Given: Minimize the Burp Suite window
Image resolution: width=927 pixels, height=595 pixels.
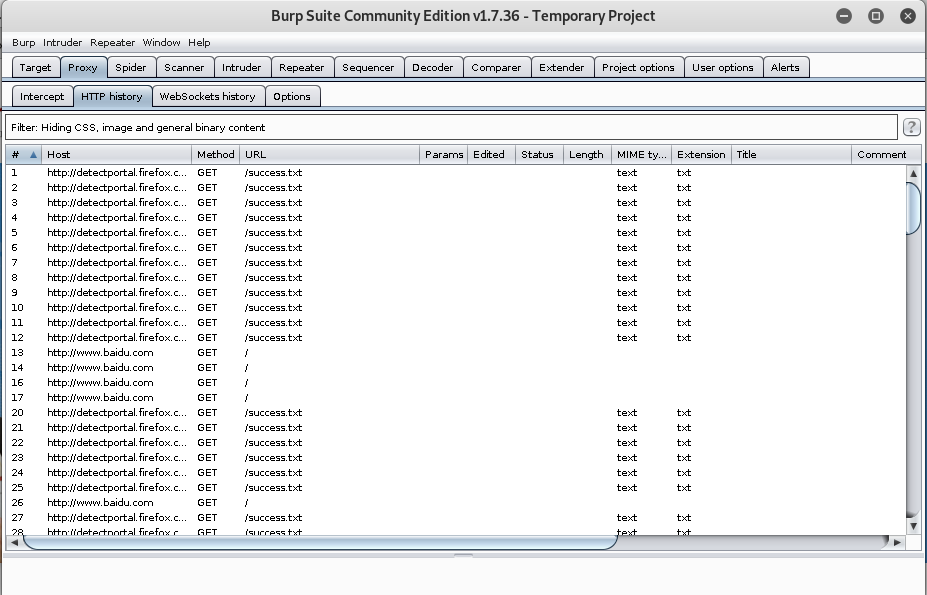Looking at the screenshot, I should tap(844, 16).
